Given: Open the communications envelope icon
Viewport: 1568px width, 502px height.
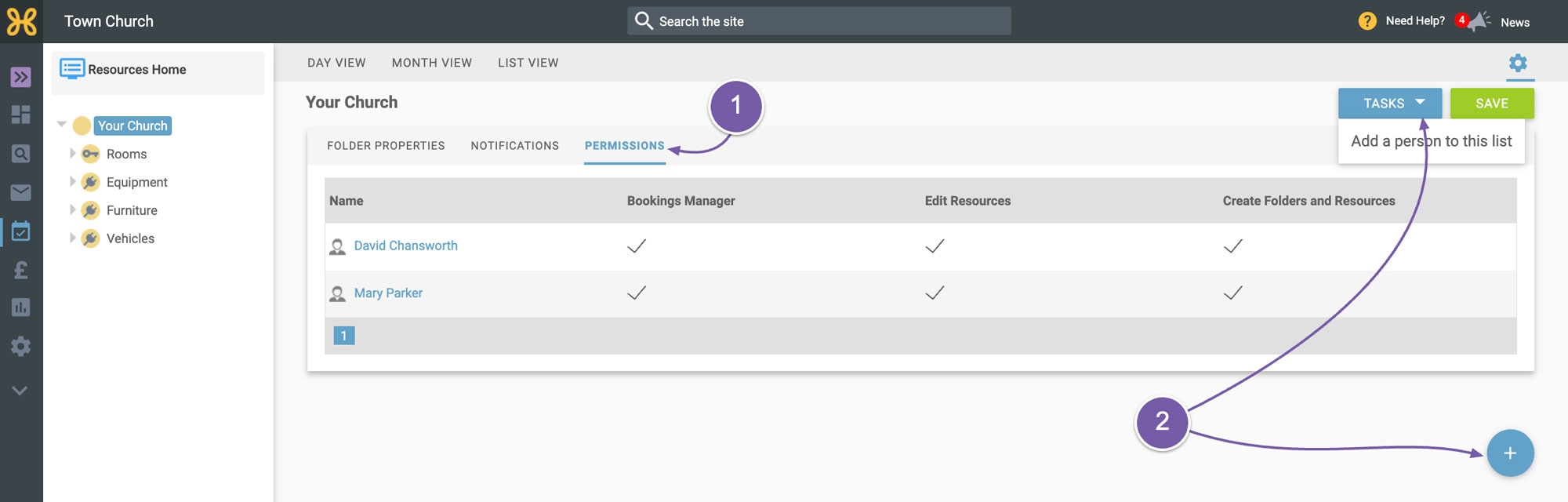Looking at the screenshot, I should coord(21,192).
